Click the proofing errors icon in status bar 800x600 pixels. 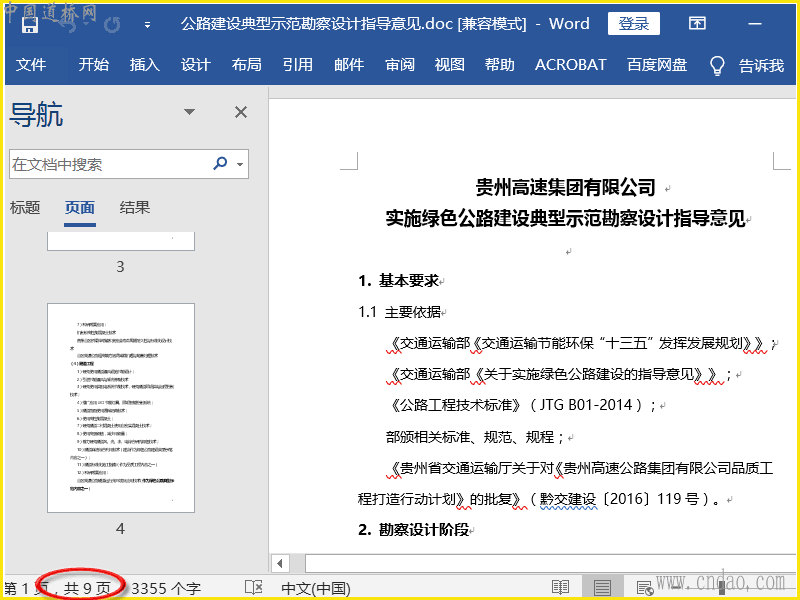click(x=254, y=587)
